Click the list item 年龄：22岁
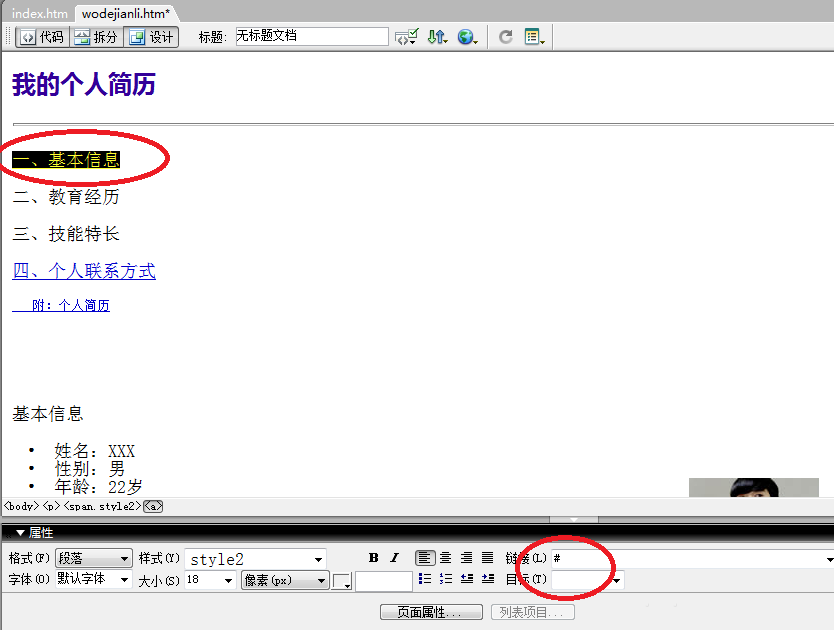Screen dimensions: 834x630 98,487
